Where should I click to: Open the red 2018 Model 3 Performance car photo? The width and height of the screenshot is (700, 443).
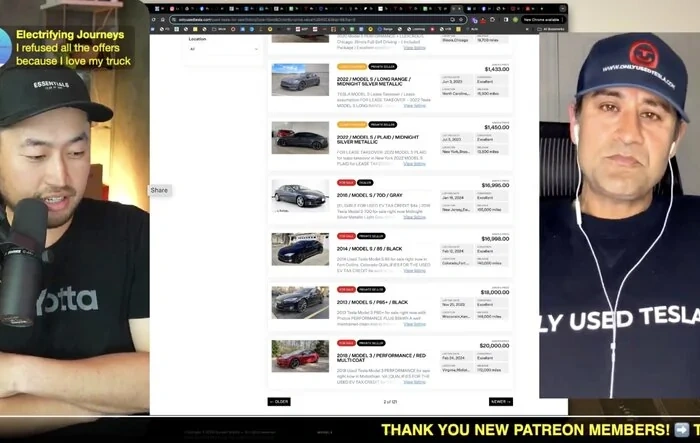tap(300, 356)
